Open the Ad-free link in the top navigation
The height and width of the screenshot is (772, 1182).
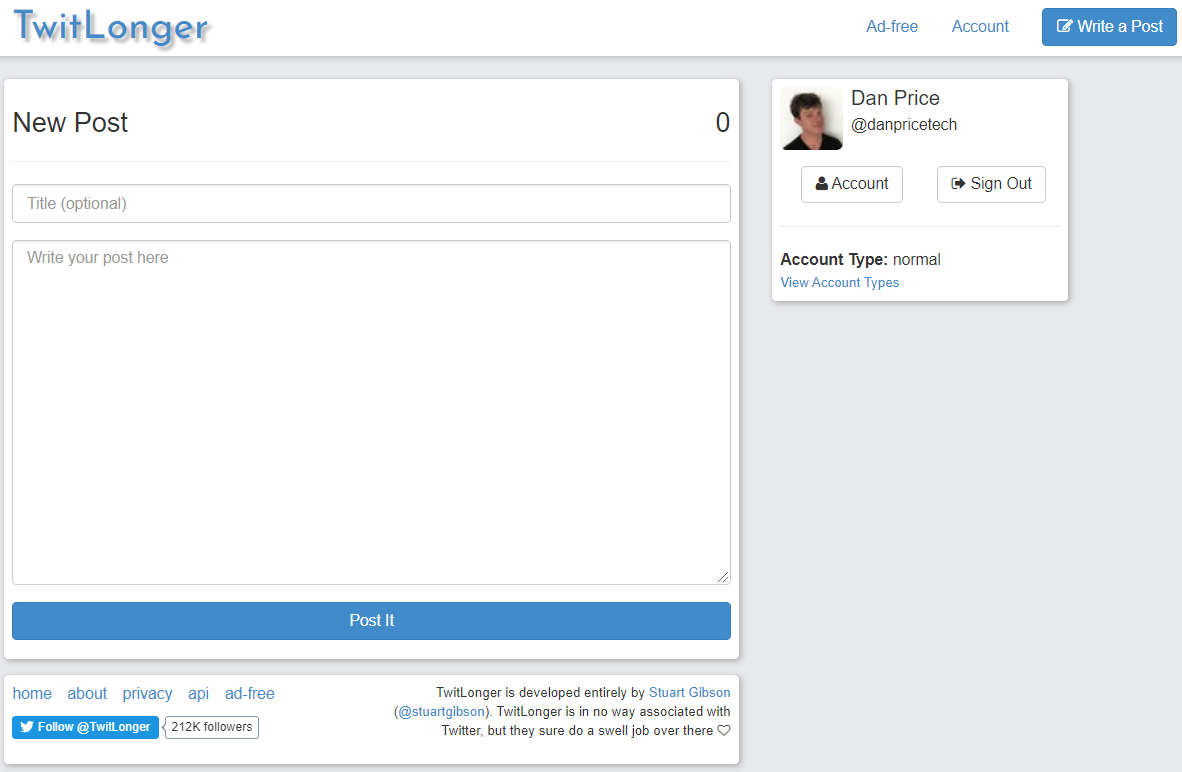pos(892,26)
